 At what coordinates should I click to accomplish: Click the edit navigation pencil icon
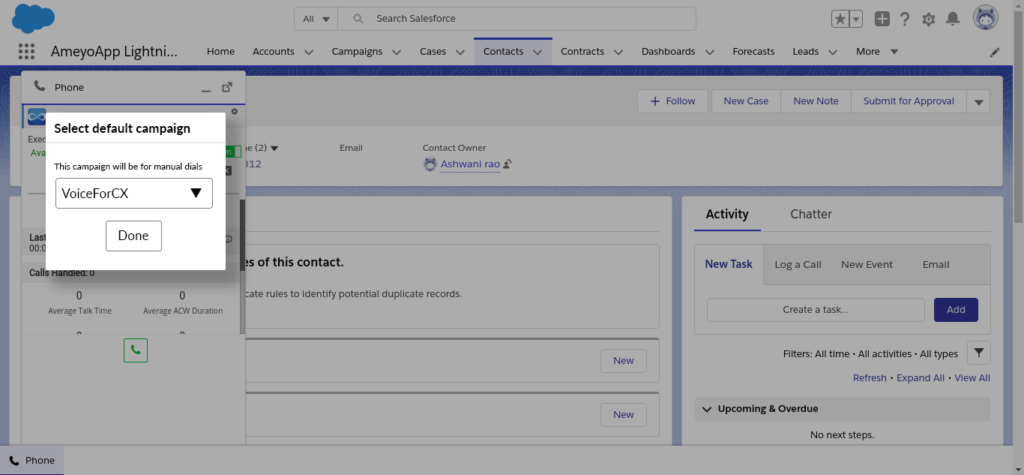click(x=995, y=52)
